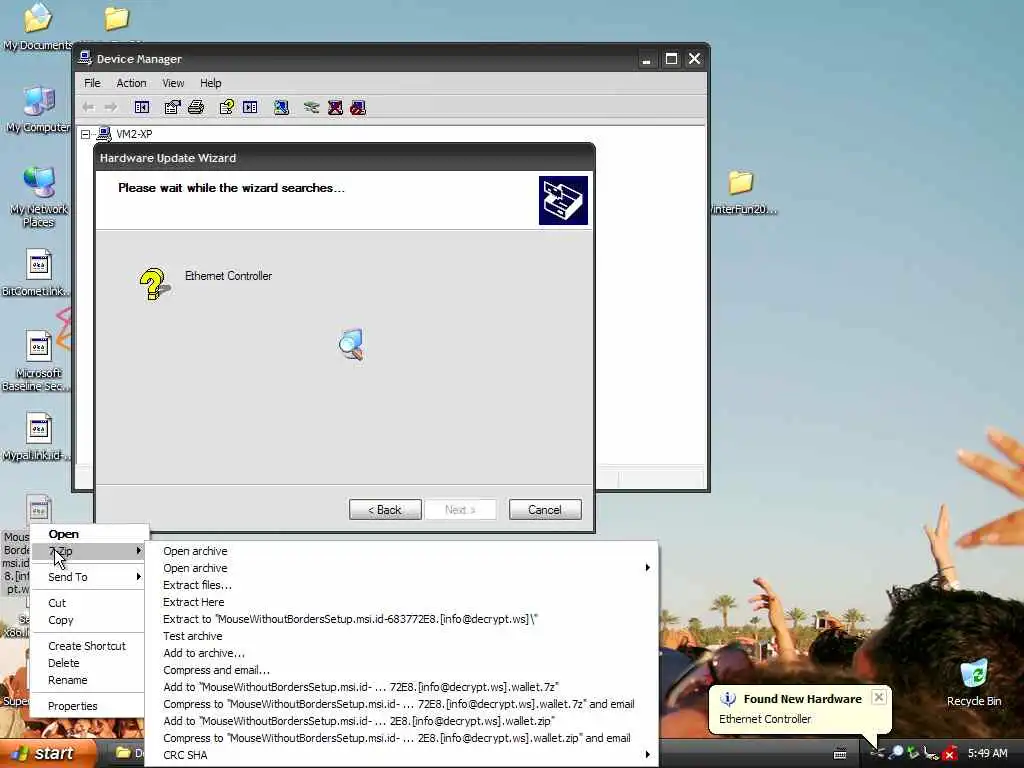Expand the 7-Zip submenu arrow
The width and height of the screenshot is (1024, 768).
coord(138,551)
